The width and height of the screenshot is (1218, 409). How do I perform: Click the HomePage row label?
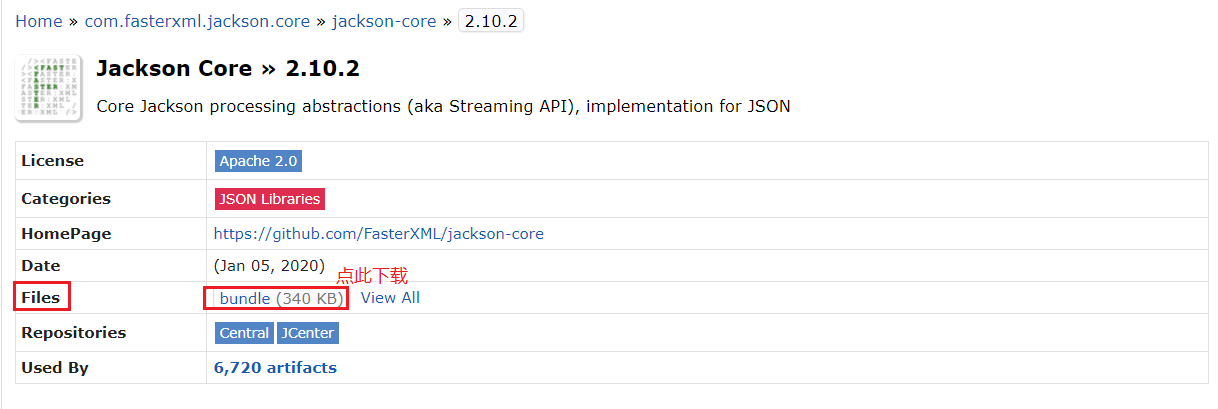click(x=66, y=234)
